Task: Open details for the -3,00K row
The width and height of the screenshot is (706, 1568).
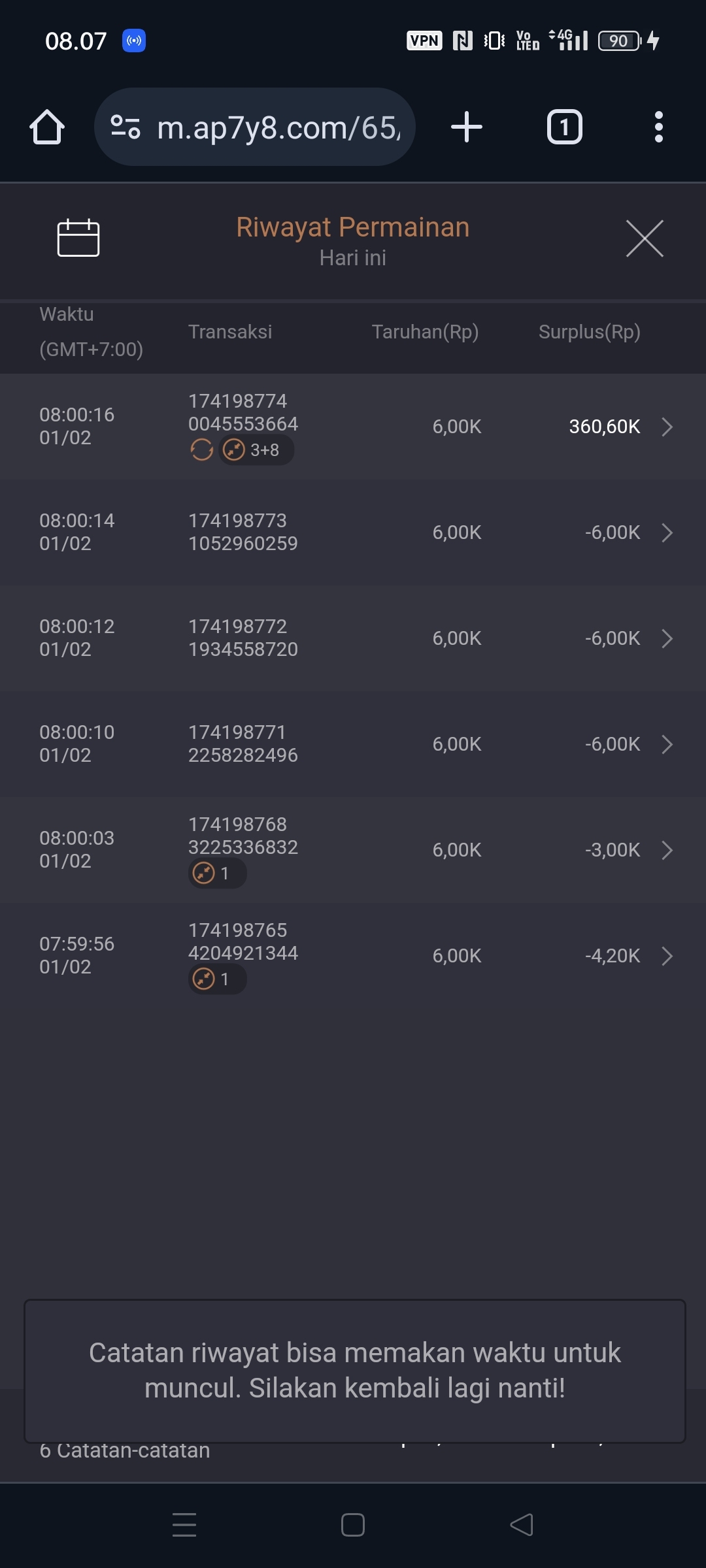Action: pyautogui.click(x=667, y=850)
